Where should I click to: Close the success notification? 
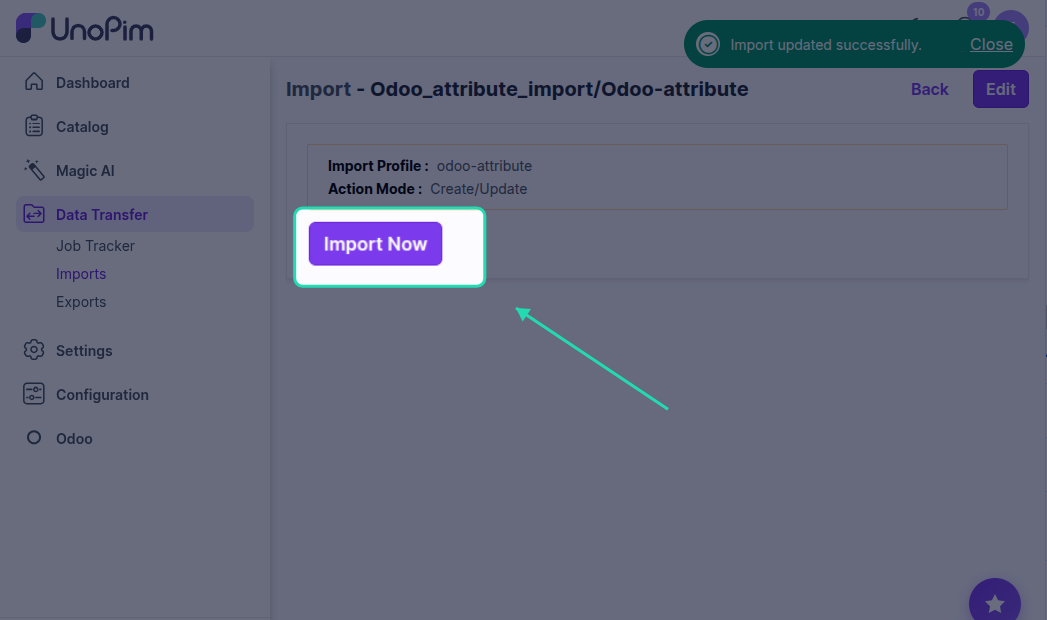pyautogui.click(x=991, y=44)
